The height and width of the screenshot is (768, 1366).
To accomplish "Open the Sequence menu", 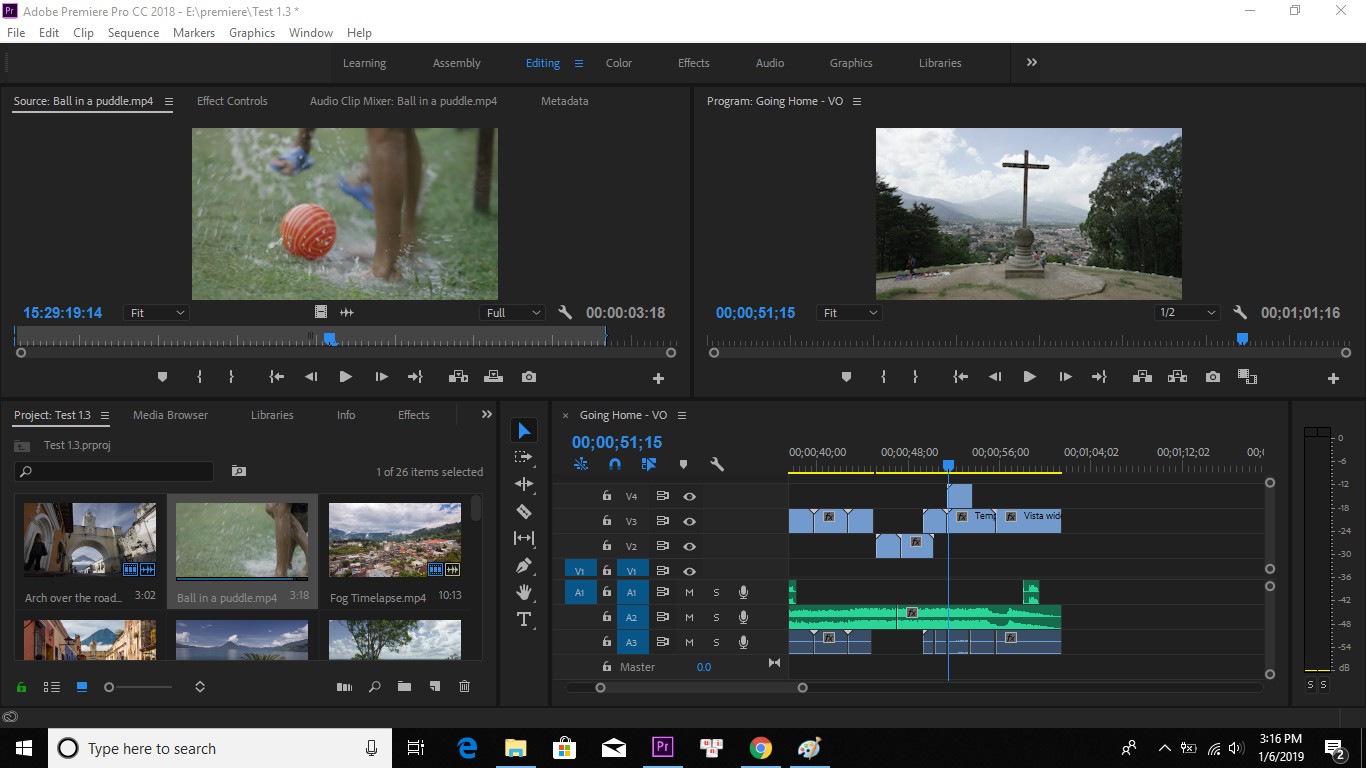I will pyautogui.click(x=133, y=32).
